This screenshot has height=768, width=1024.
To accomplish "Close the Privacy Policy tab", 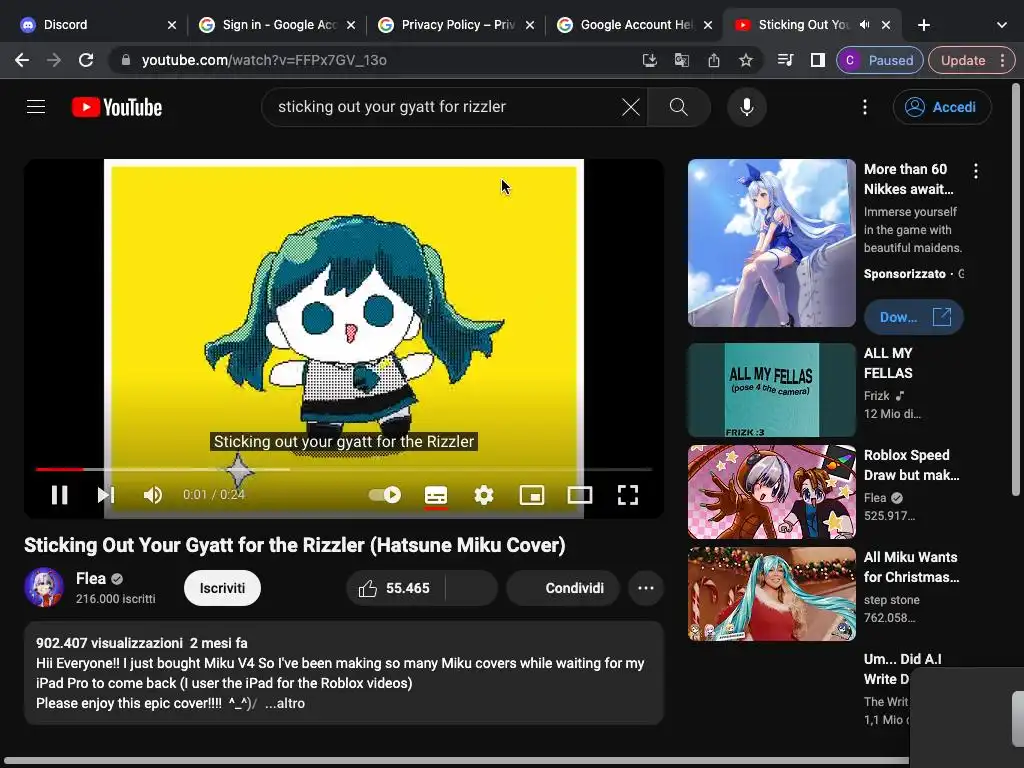I will click(x=530, y=25).
